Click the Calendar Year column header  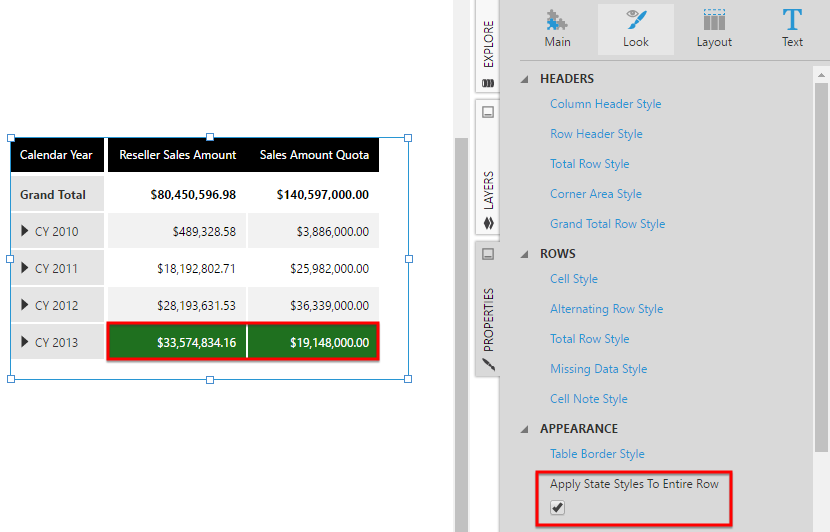(x=57, y=155)
